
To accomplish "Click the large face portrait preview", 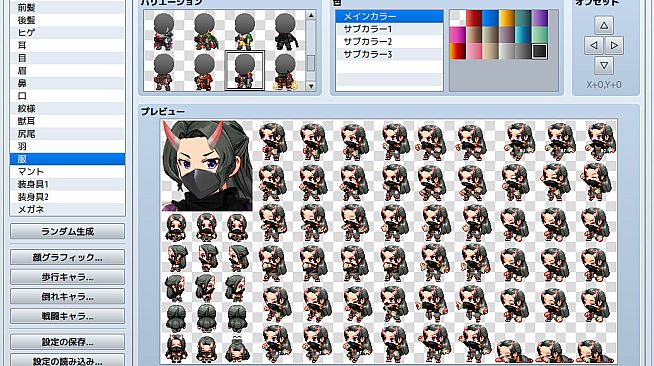I will pyautogui.click(x=207, y=165).
